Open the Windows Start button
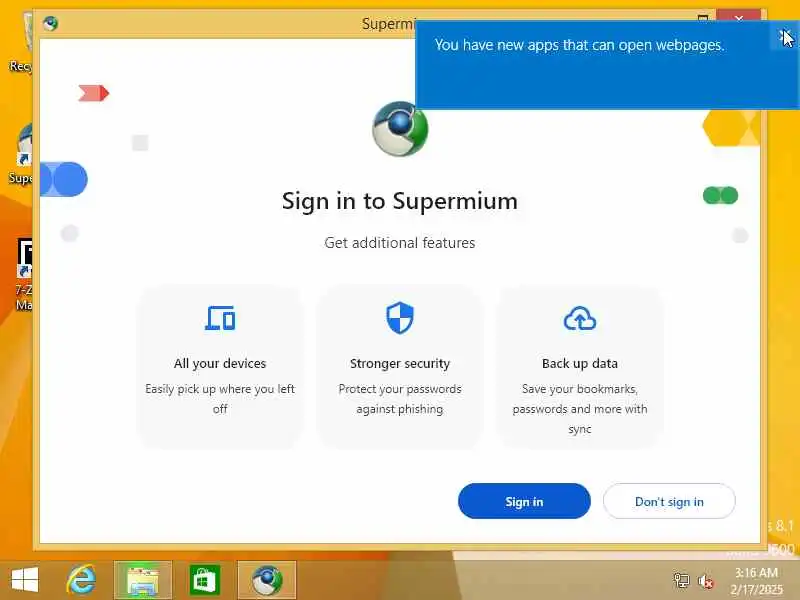Image resolution: width=800 pixels, height=600 pixels. coord(24,580)
